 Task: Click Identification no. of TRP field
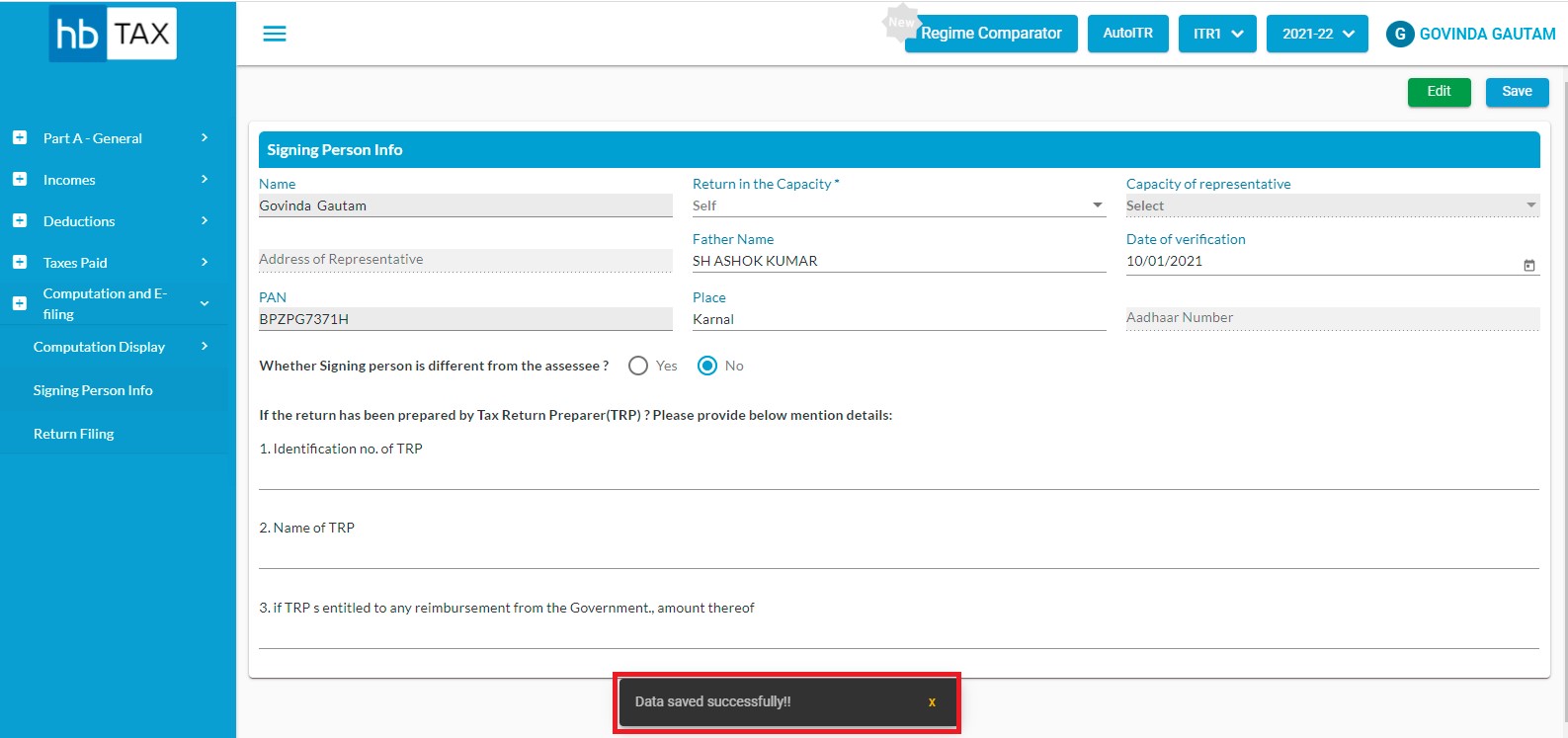tap(899, 476)
